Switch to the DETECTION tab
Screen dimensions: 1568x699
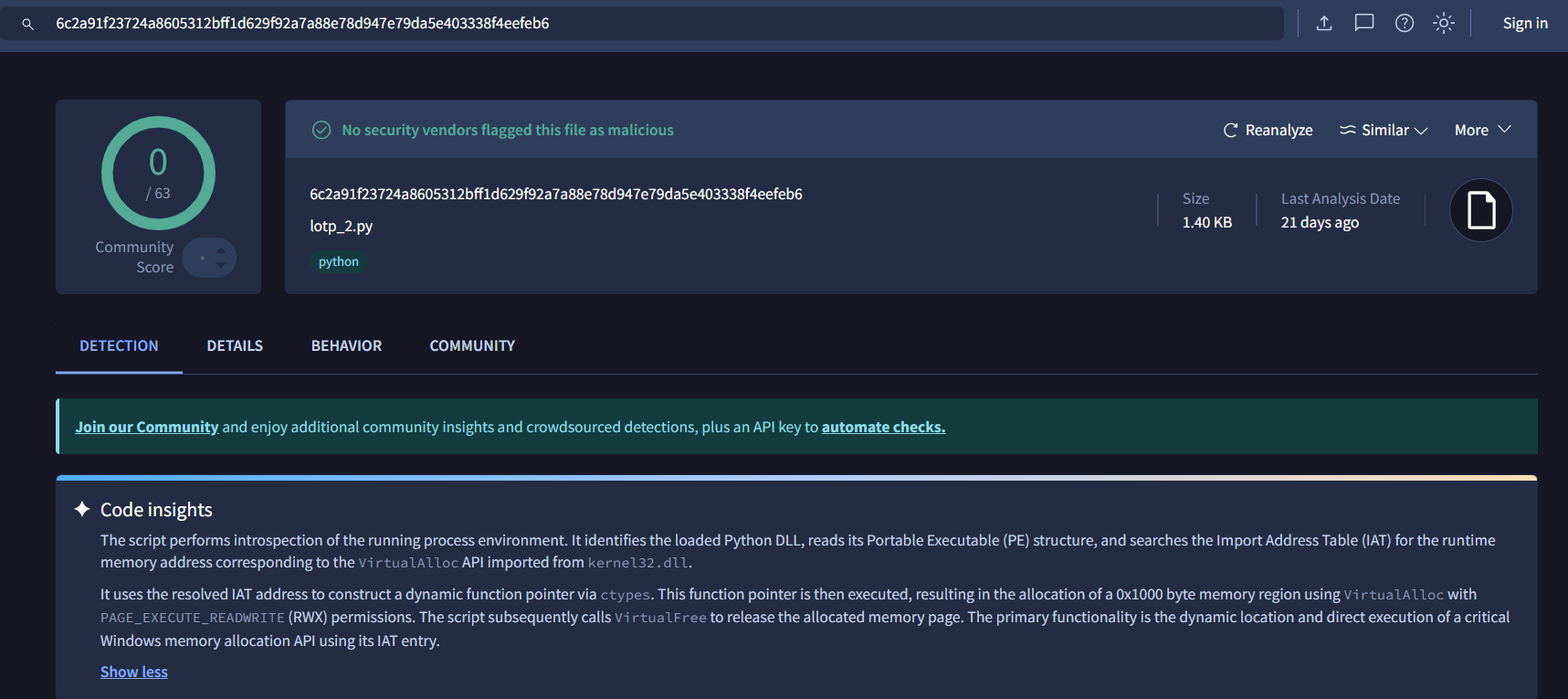119,345
